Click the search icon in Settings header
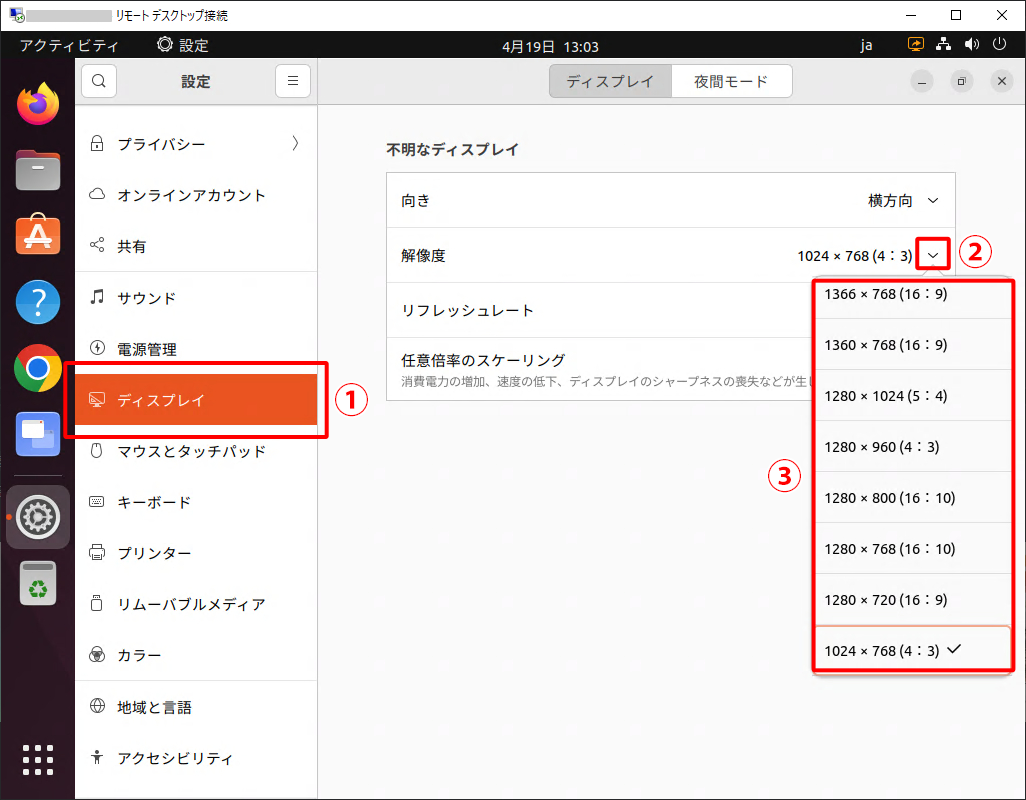Screen dimensions: 1026x800 click(99, 82)
